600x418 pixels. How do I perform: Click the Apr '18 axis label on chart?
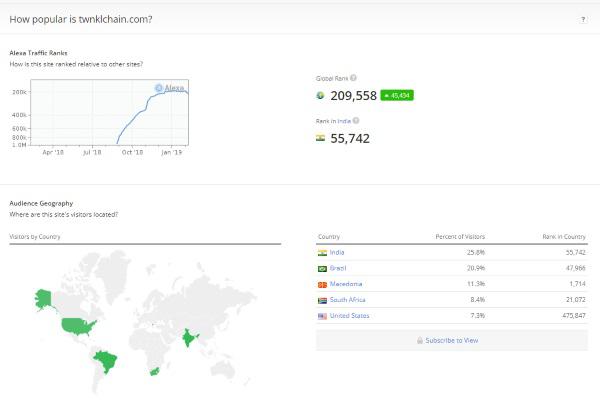[53, 152]
